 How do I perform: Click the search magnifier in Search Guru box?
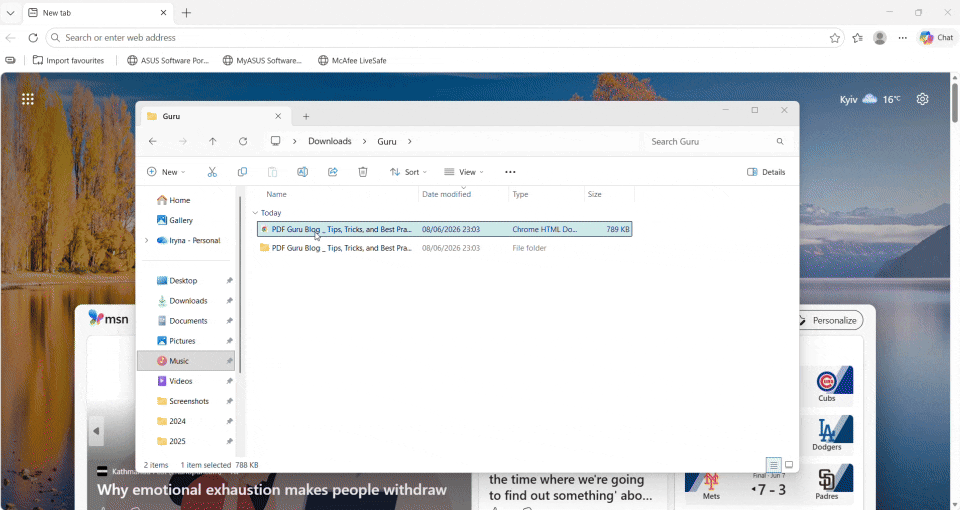coord(780,141)
